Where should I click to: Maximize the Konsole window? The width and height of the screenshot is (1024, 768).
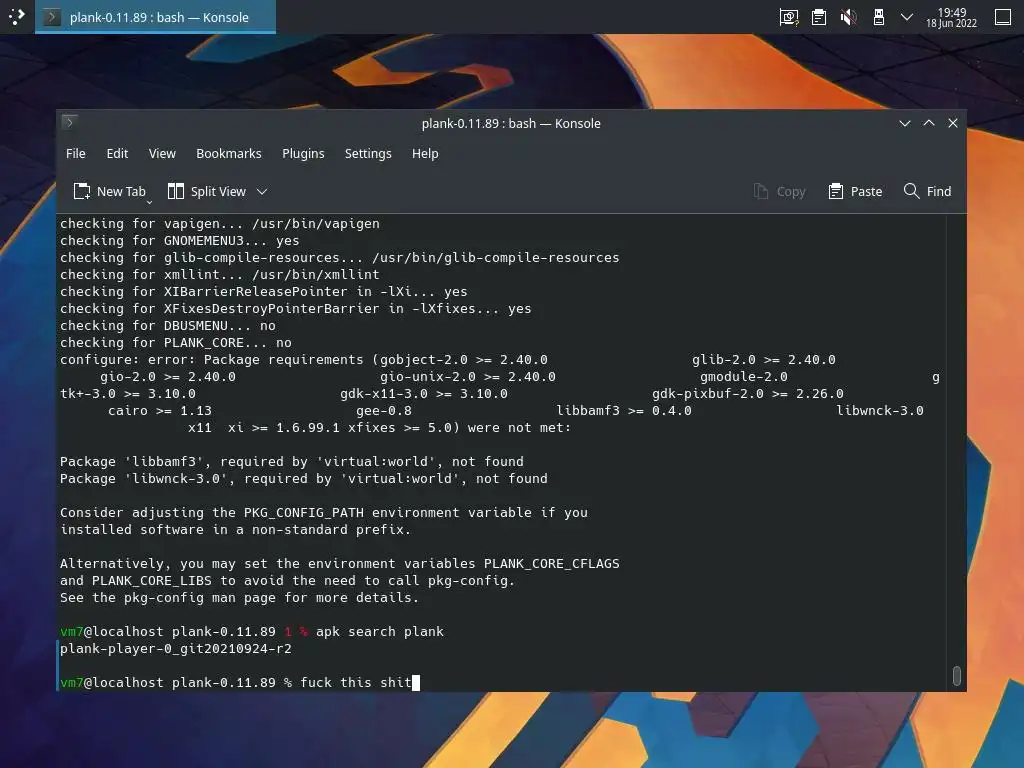point(929,123)
